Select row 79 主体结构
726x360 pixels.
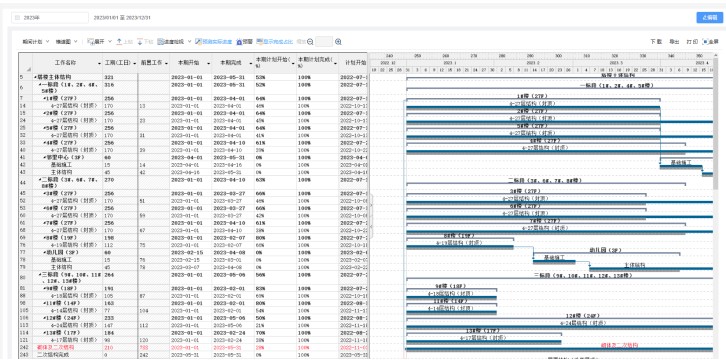pos(193,267)
